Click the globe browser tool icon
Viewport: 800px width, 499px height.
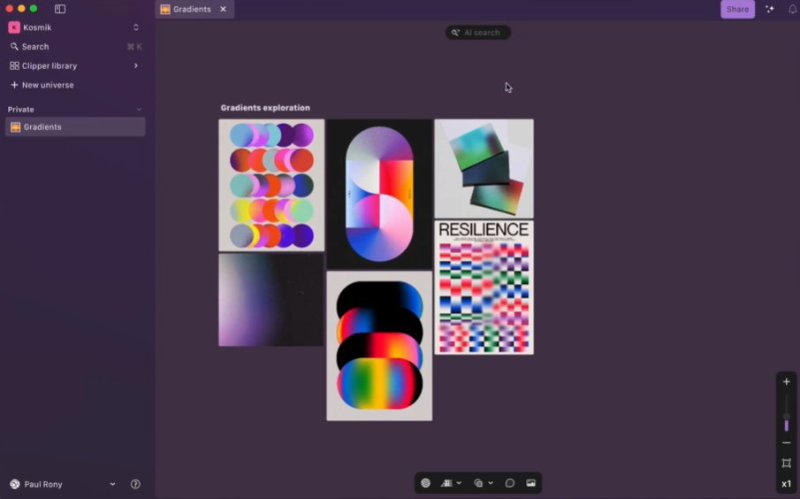[x=426, y=483]
